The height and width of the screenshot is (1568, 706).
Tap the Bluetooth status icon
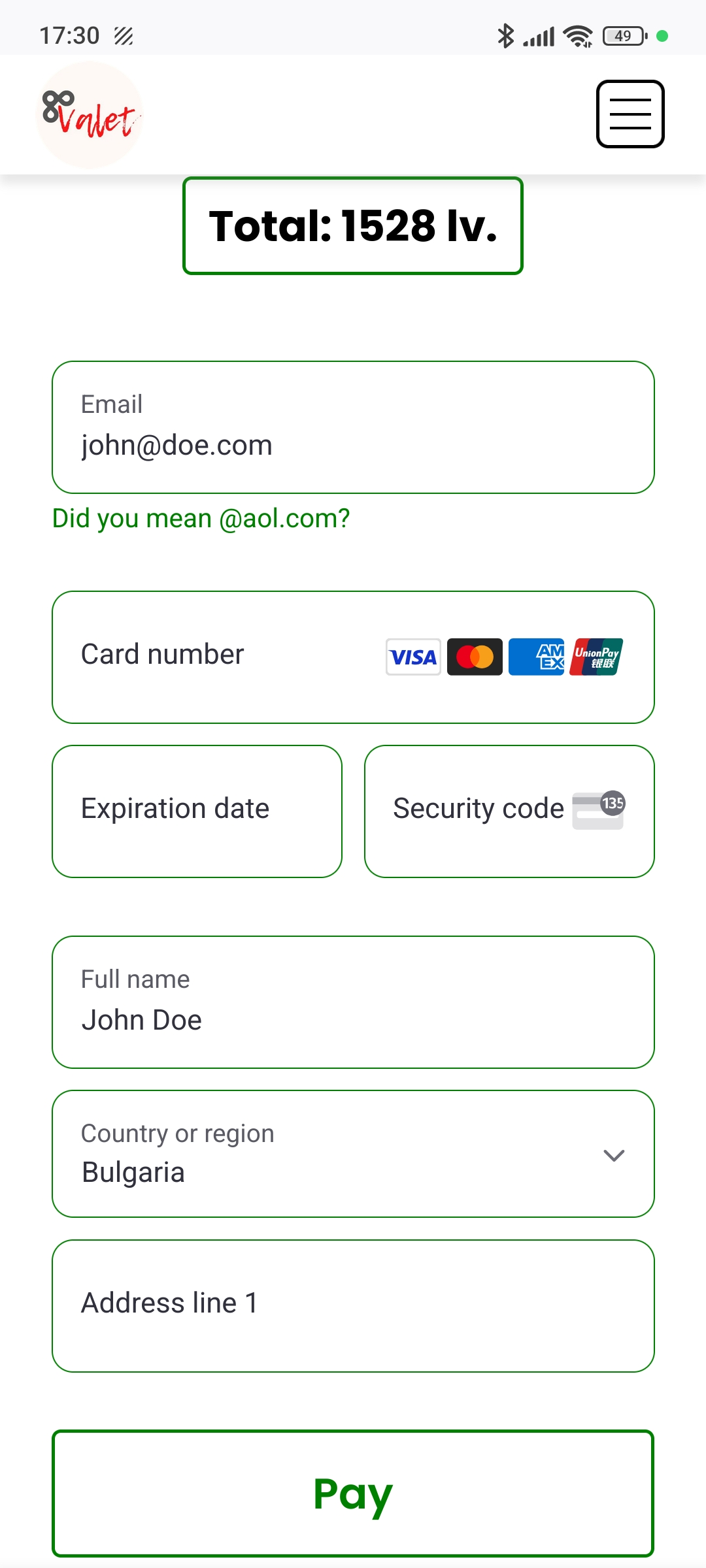tap(505, 36)
